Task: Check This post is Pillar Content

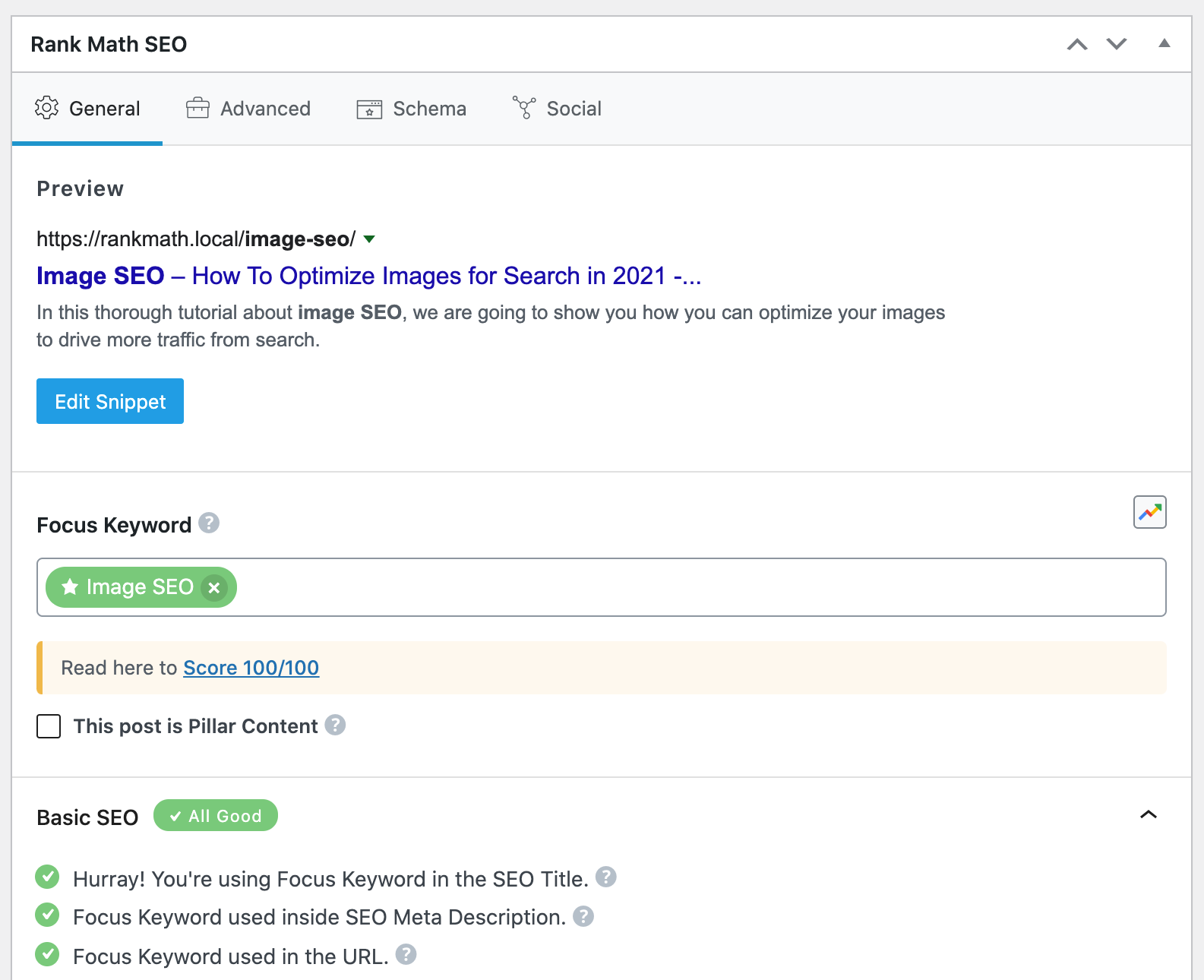Action: point(49,726)
